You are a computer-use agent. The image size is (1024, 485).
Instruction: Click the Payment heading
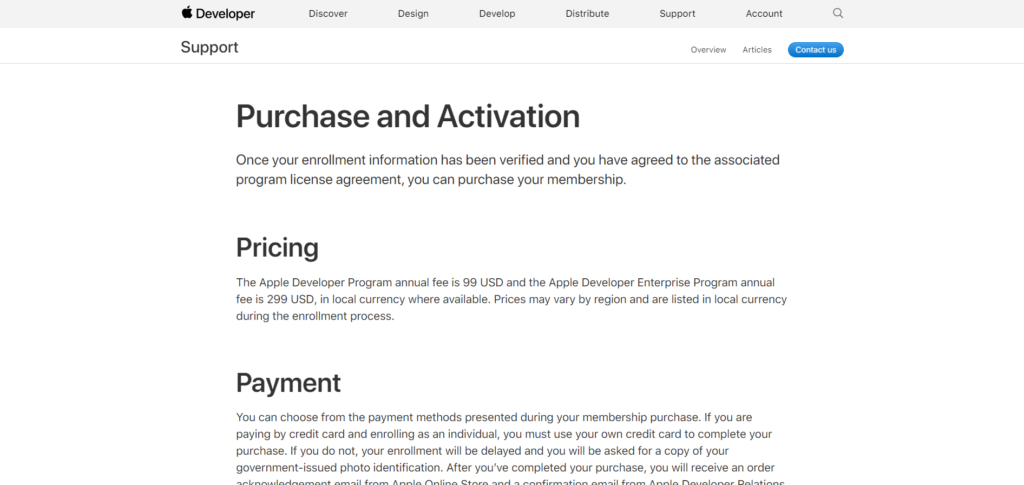click(288, 383)
